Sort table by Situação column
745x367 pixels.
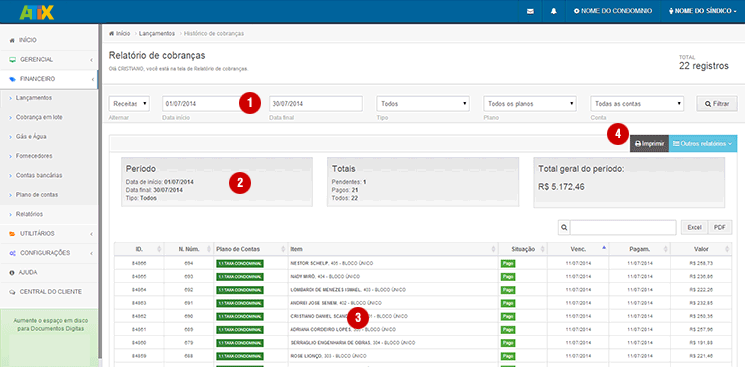523,249
